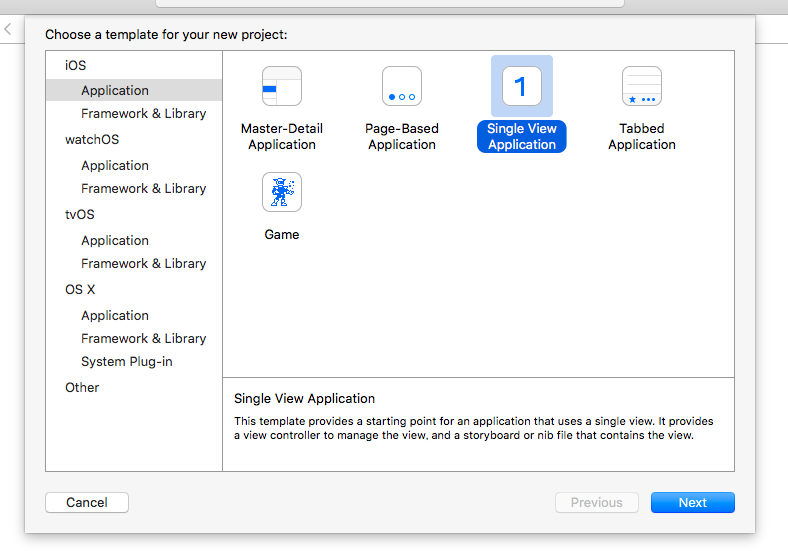Select Application under watchOS
This screenshot has height=551, width=788.
coord(115,165)
